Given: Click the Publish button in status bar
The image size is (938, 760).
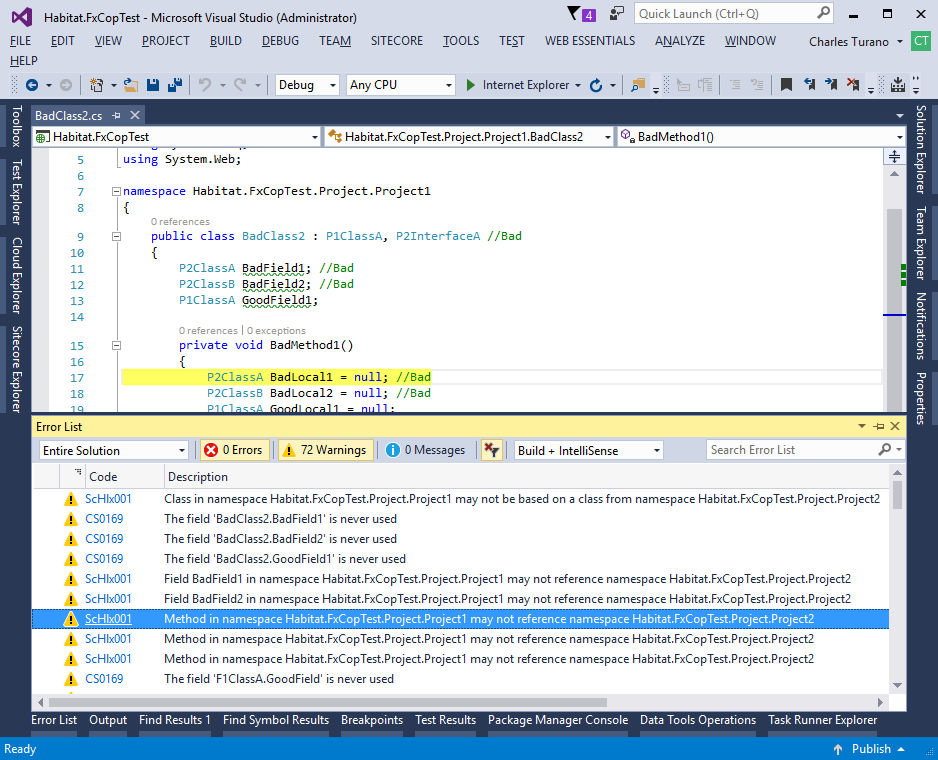Looking at the screenshot, I should pos(870,749).
